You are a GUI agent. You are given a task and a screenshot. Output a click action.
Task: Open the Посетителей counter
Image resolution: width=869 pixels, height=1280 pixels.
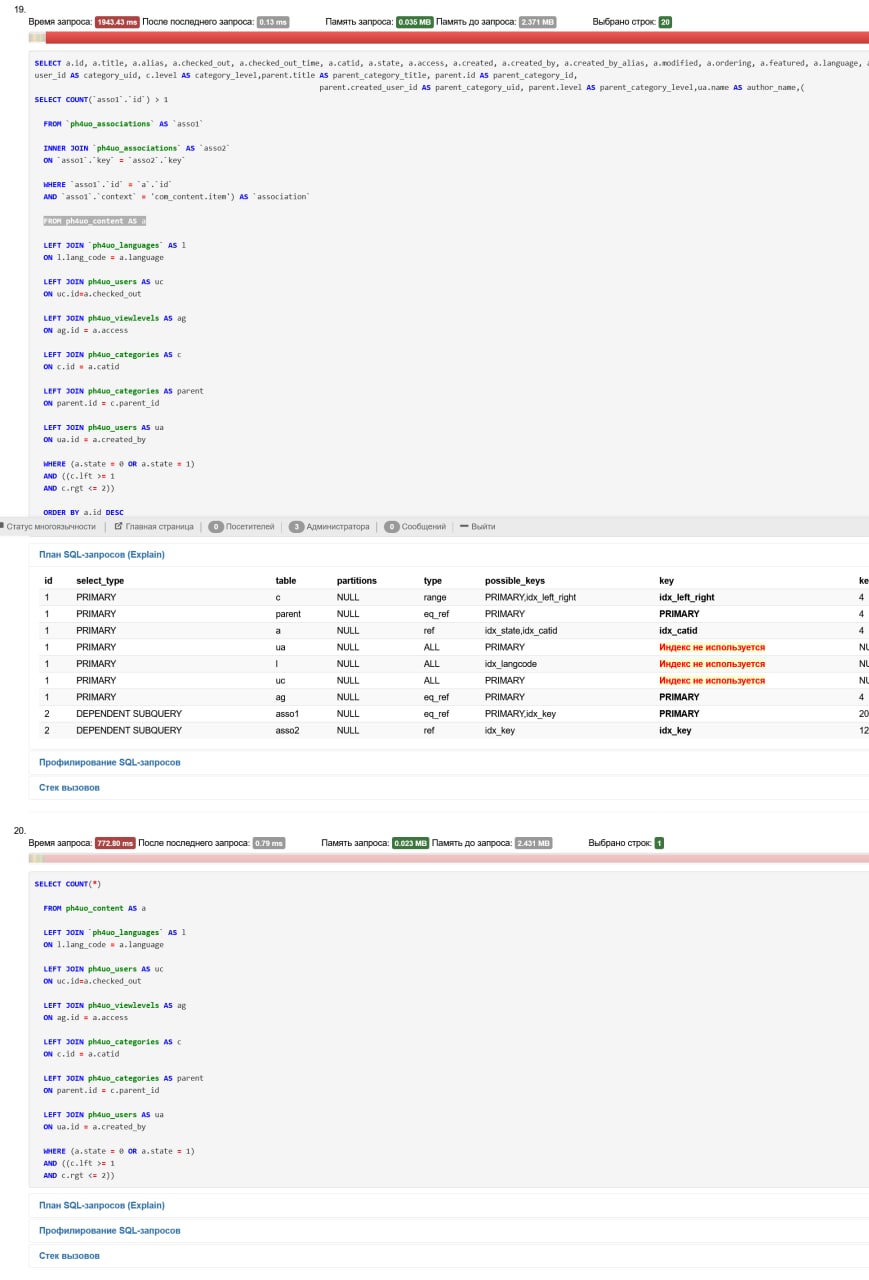pos(250,526)
